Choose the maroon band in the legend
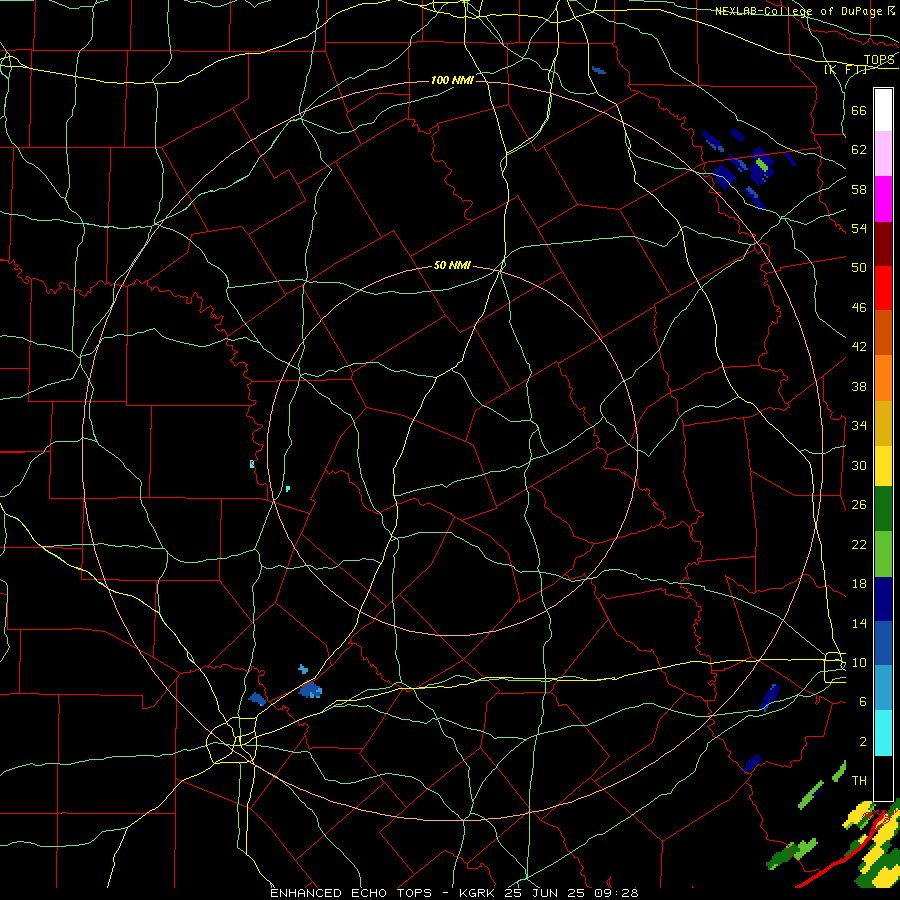Viewport: 900px width, 900px height. (x=883, y=244)
